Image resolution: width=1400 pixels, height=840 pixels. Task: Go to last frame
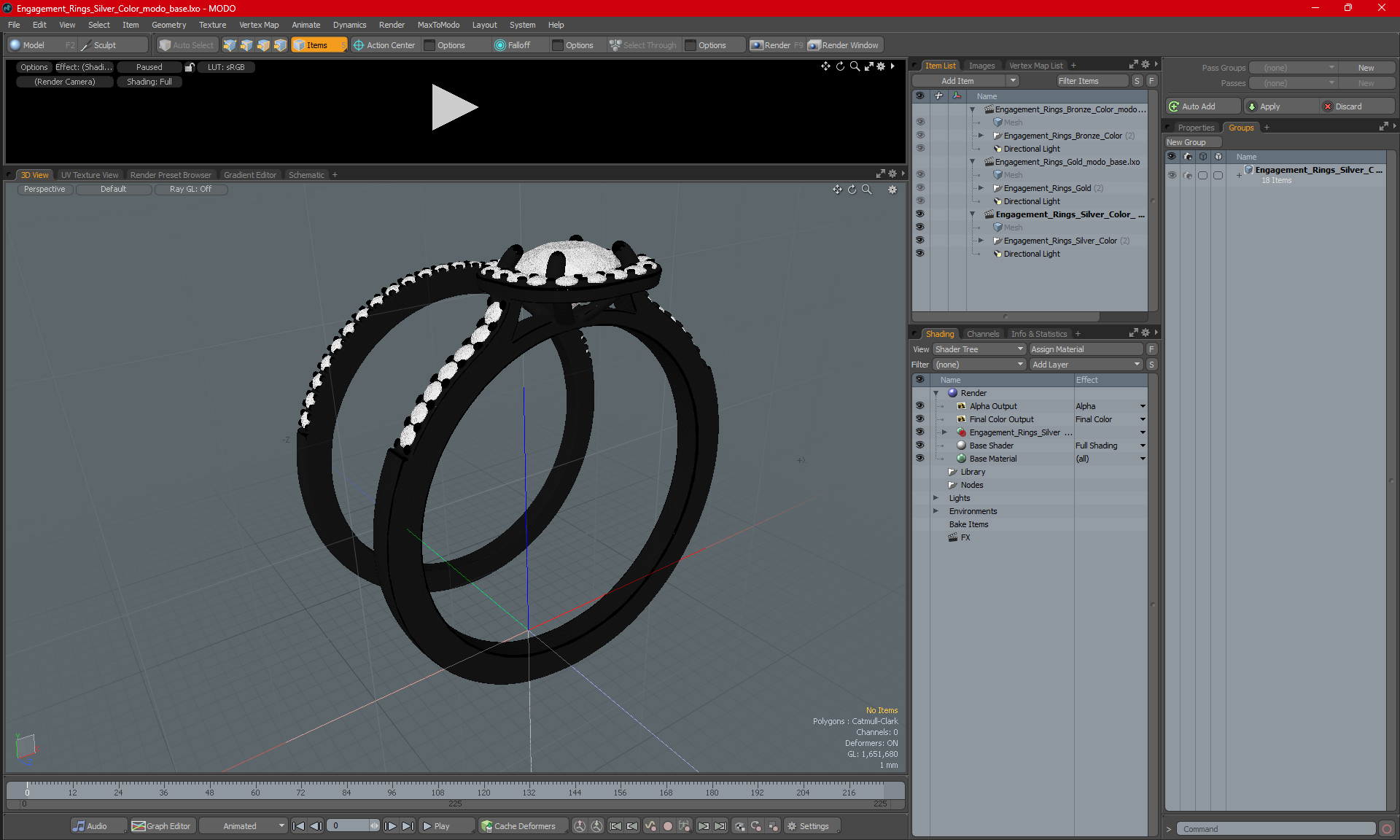pyautogui.click(x=408, y=826)
